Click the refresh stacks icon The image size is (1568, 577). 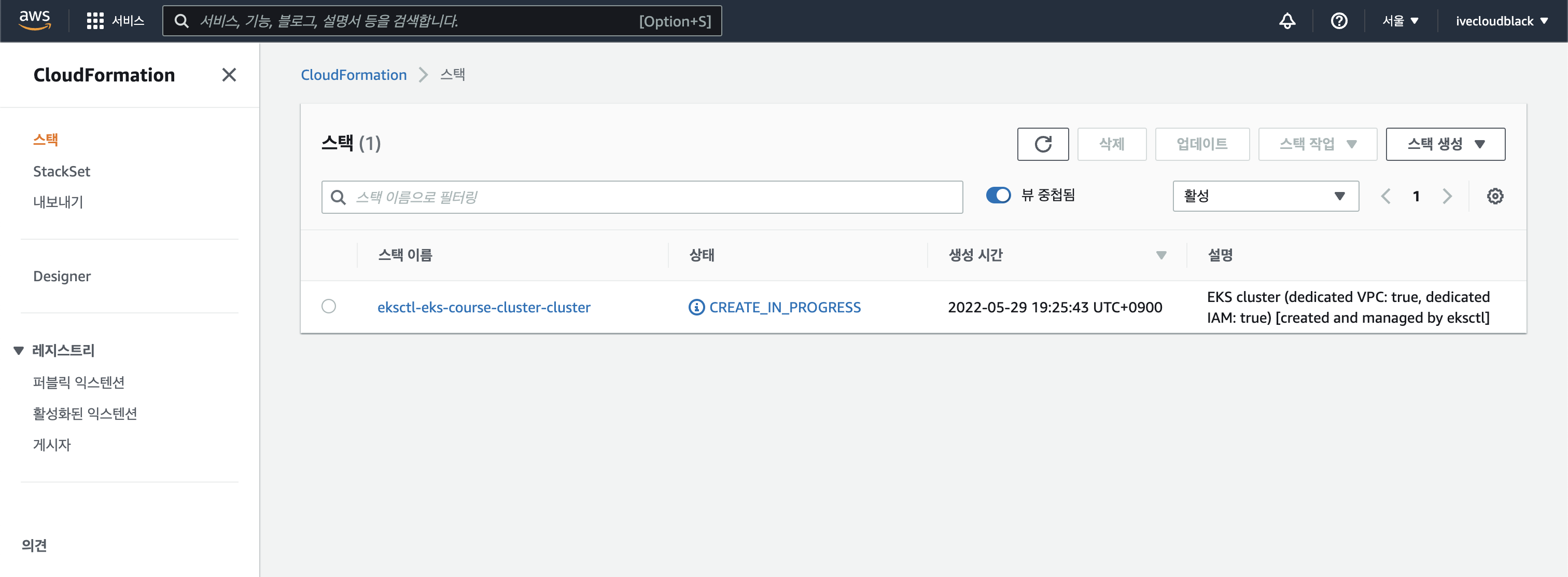[x=1043, y=144]
